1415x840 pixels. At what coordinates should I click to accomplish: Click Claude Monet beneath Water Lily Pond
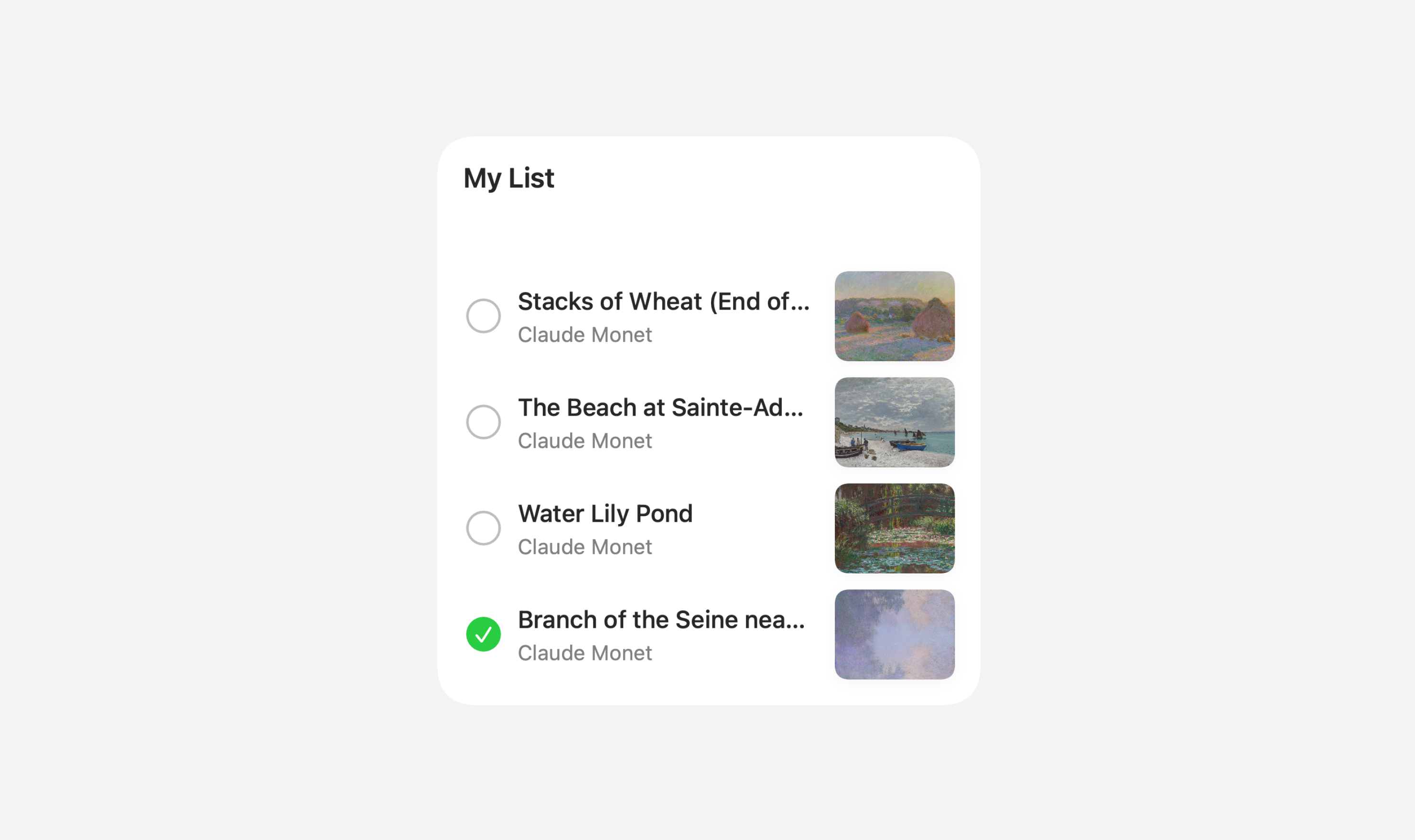pyautogui.click(x=584, y=547)
